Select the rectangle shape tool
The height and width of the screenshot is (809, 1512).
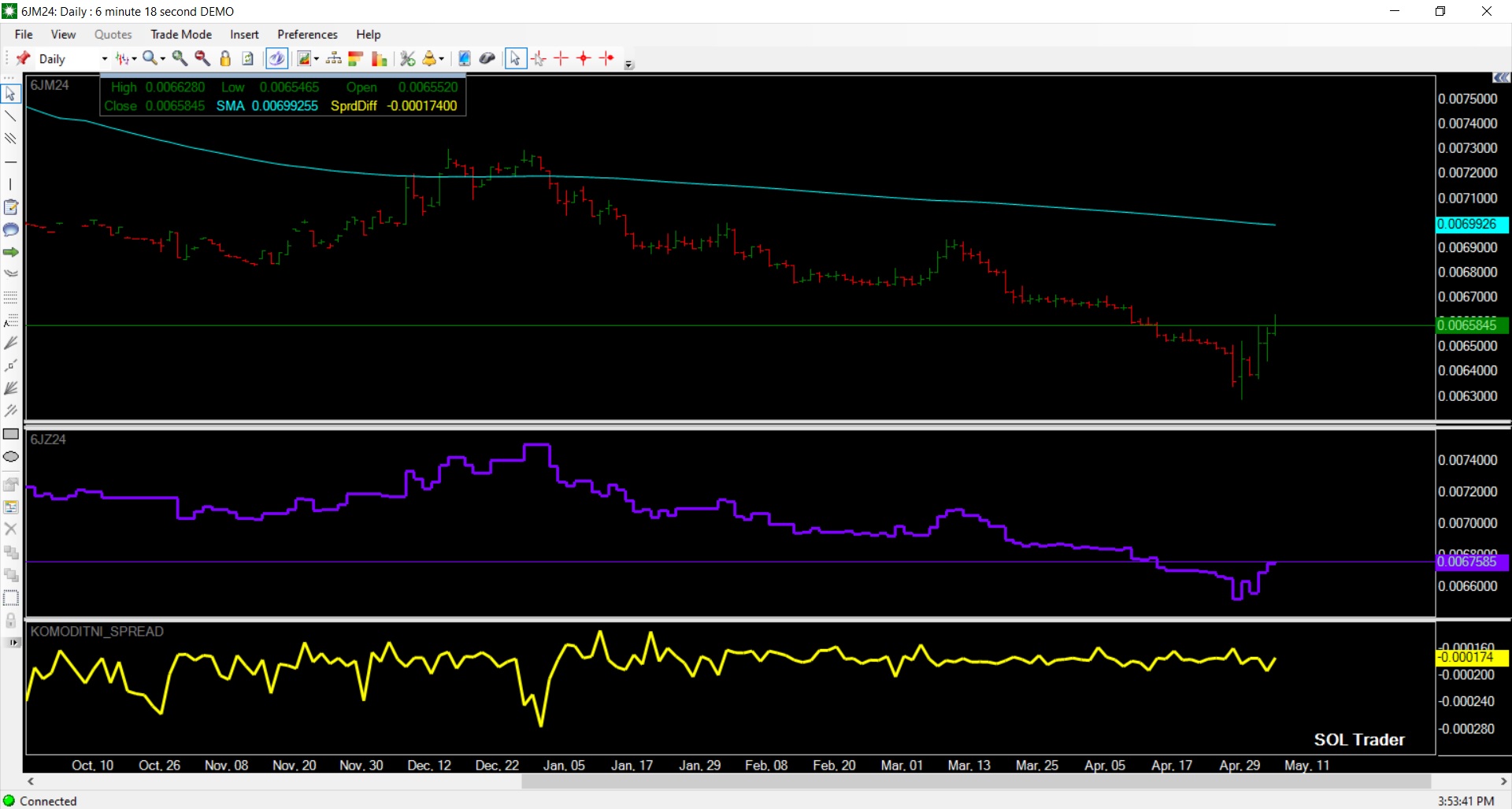click(11, 434)
